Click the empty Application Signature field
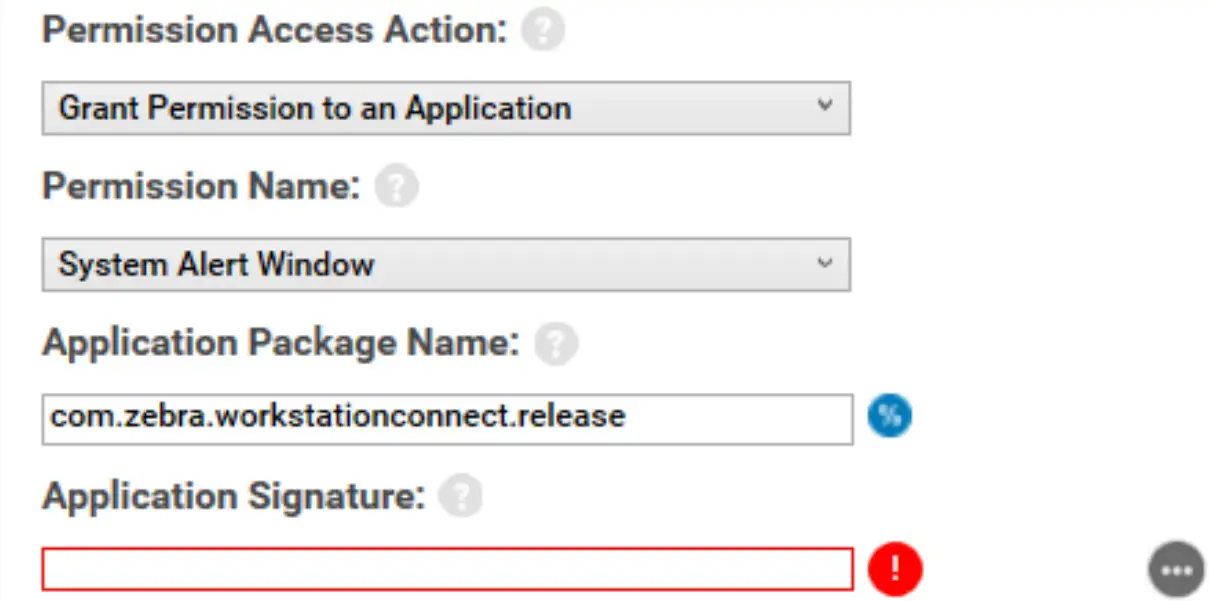Screen dimensions: 1209x601 point(446,569)
